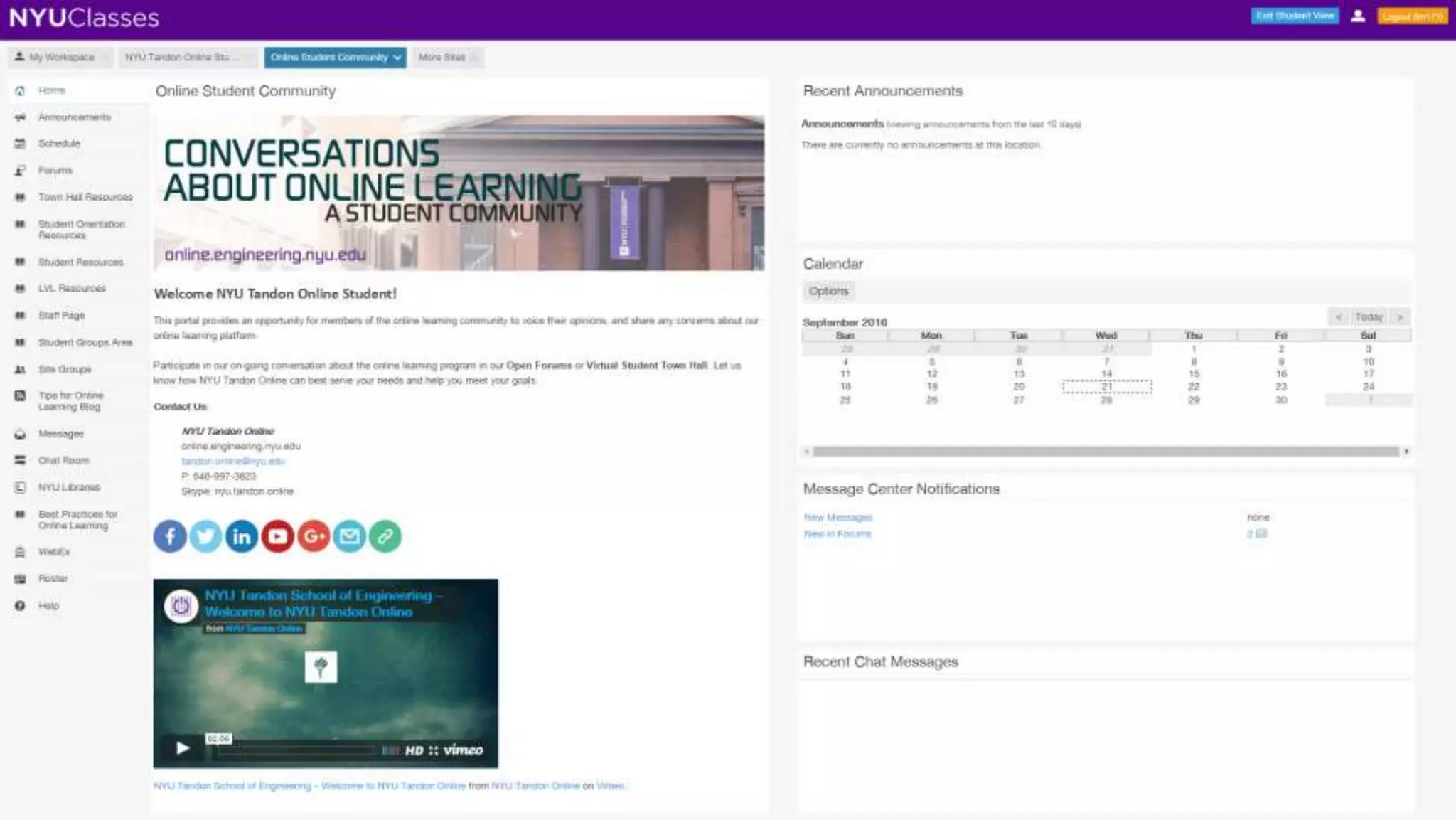
Task: Click the green link chain icon
Action: pos(385,536)
